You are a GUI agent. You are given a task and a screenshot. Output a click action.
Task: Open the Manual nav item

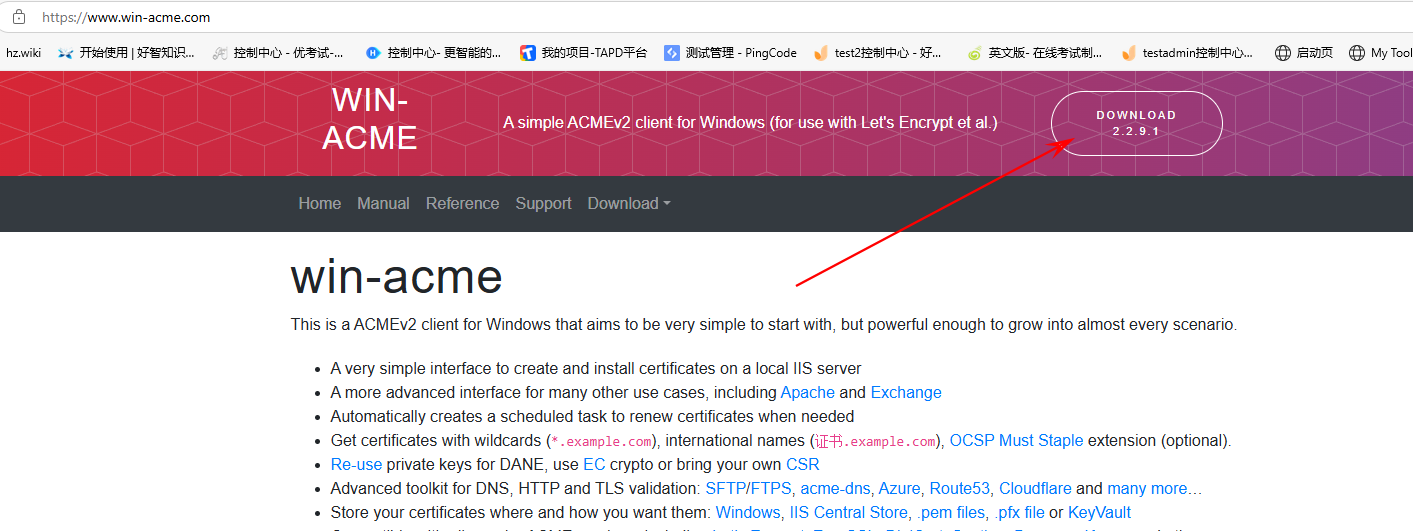(x=383, y=203)
